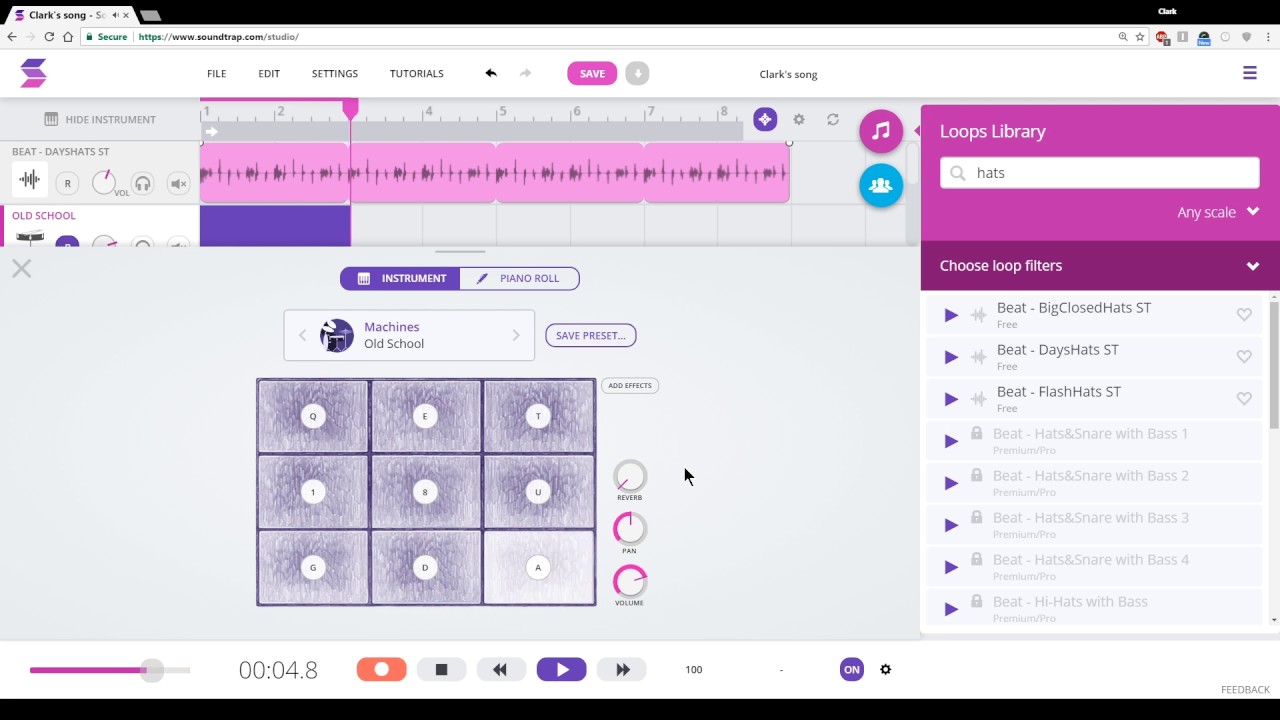Toggle the metronome ON button
Viewport: 1280px width, 720px height.
[852, 669]
